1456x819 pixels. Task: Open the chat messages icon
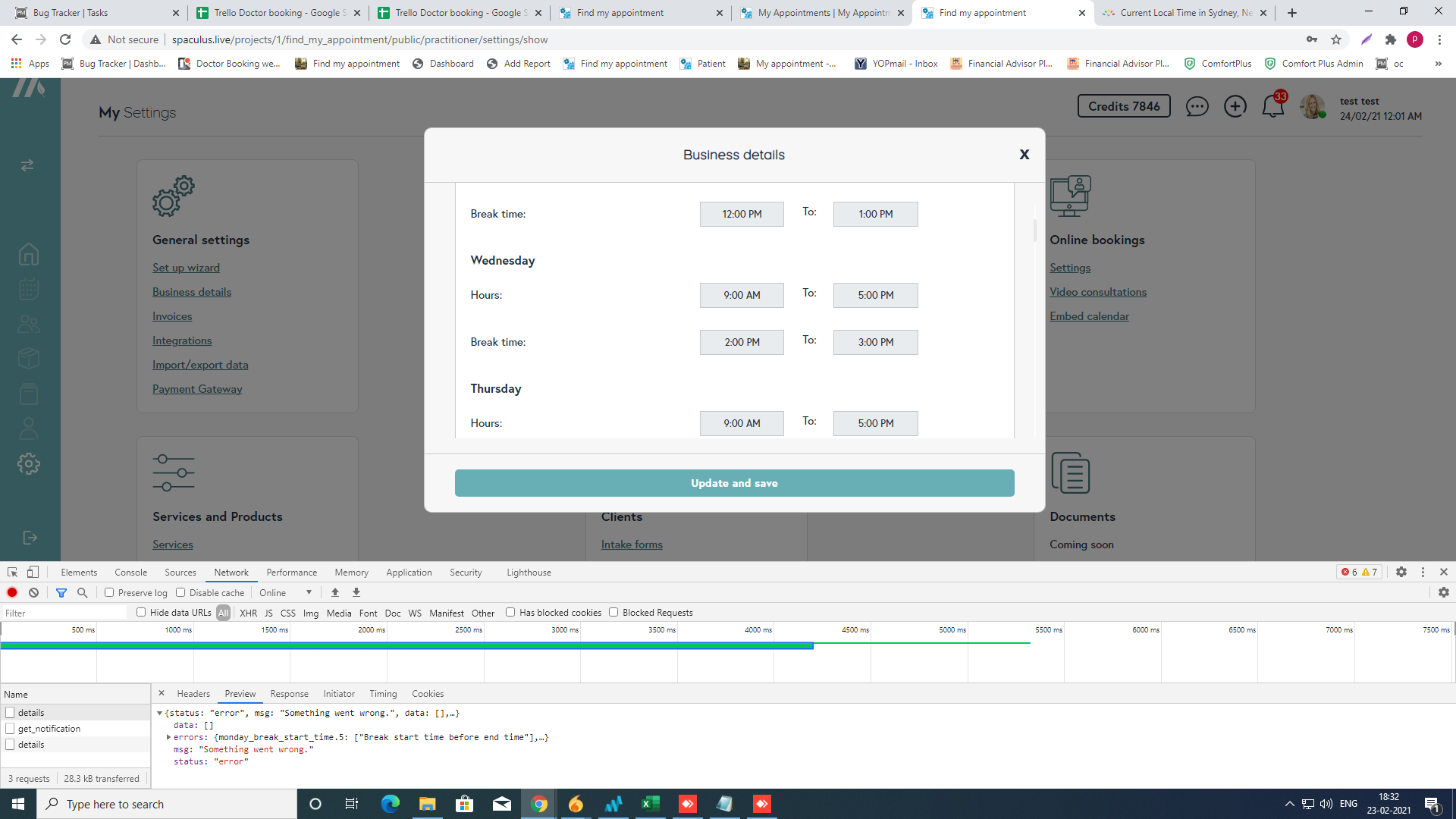click(x=1197, y=107)
